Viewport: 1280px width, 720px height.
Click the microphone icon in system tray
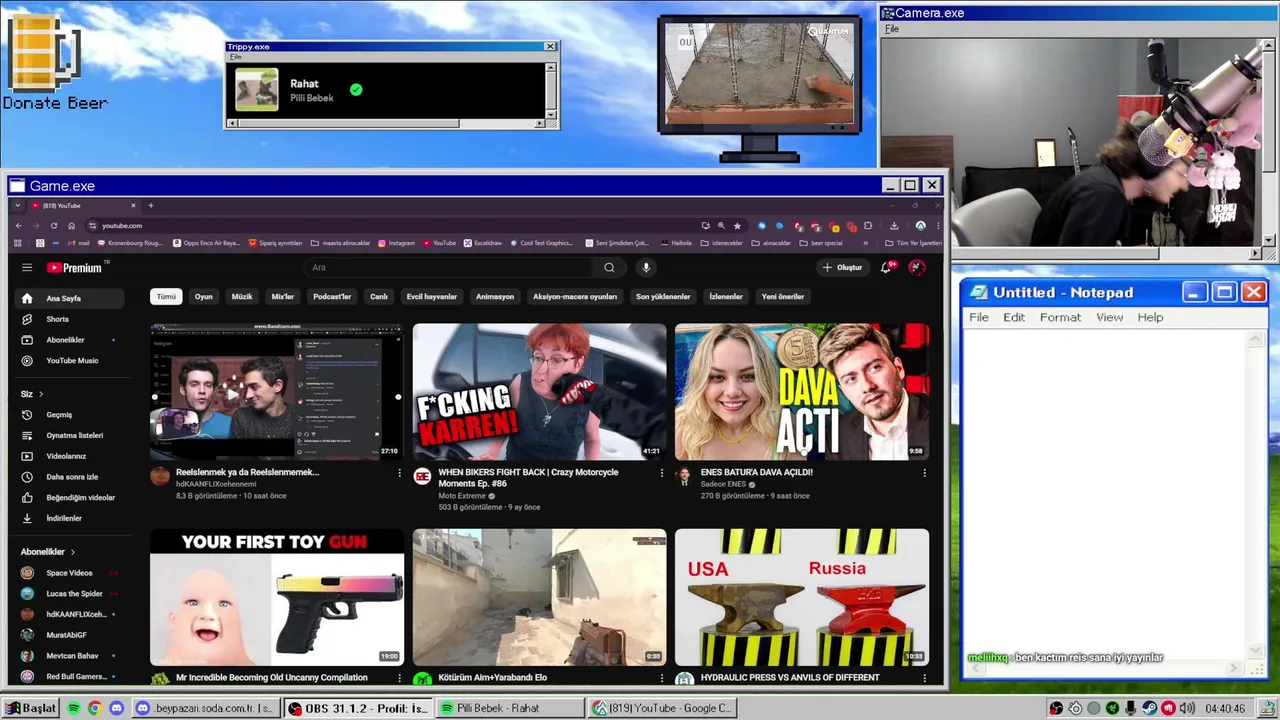1131,708
